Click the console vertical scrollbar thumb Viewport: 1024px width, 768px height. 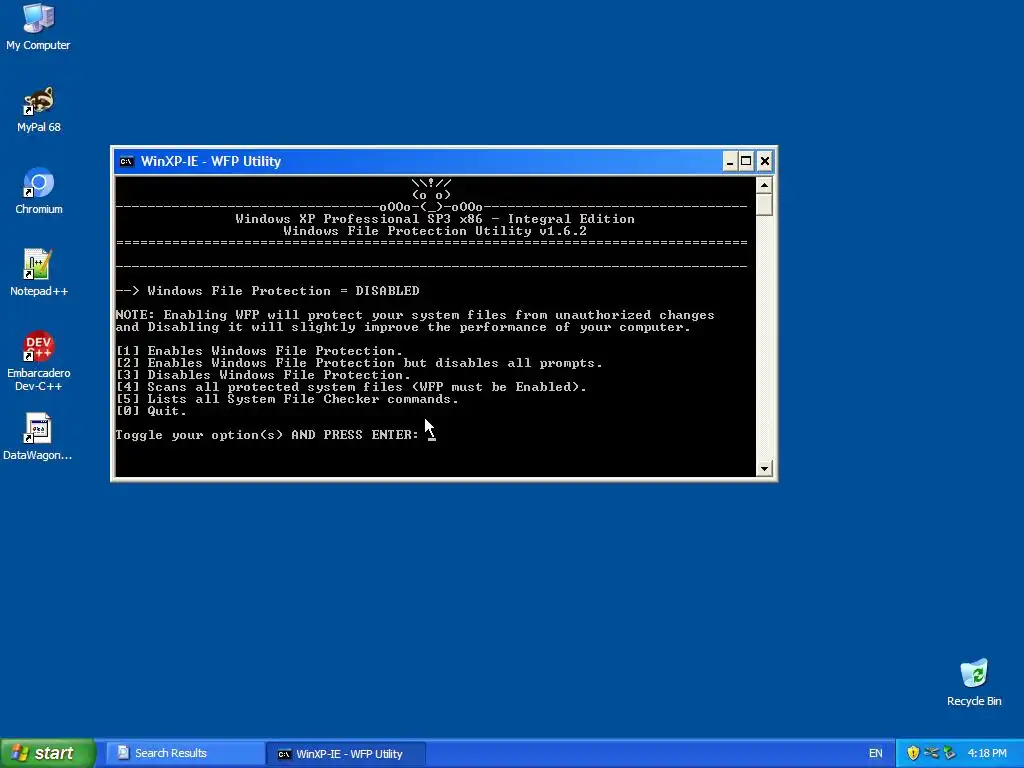tap(764, 204)
